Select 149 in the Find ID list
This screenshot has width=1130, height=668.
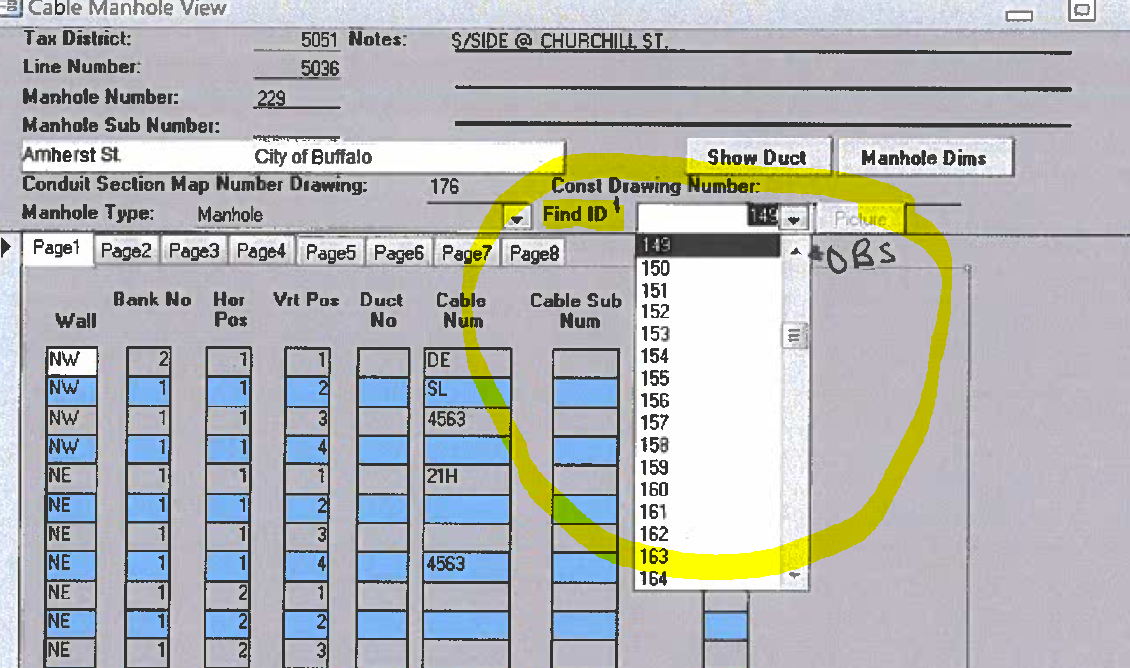tap(708, 245)
